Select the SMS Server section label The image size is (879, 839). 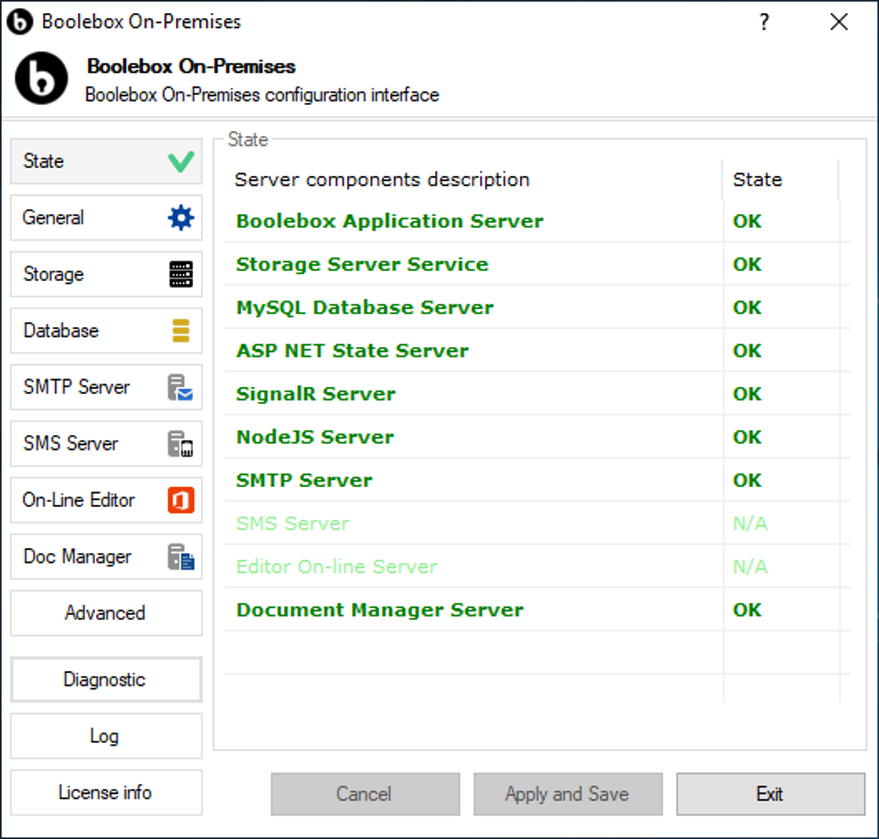(x=71, y=443)
